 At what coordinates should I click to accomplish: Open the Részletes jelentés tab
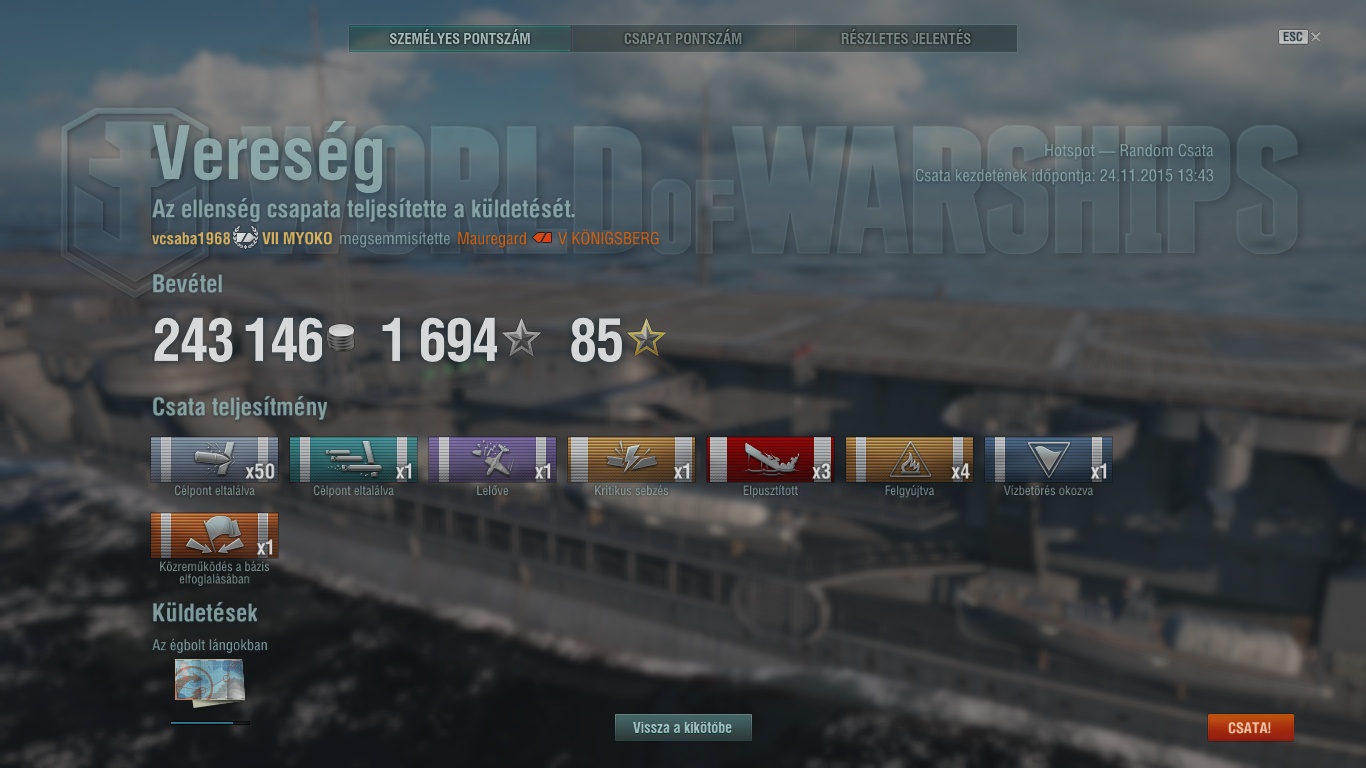point(906,39)
